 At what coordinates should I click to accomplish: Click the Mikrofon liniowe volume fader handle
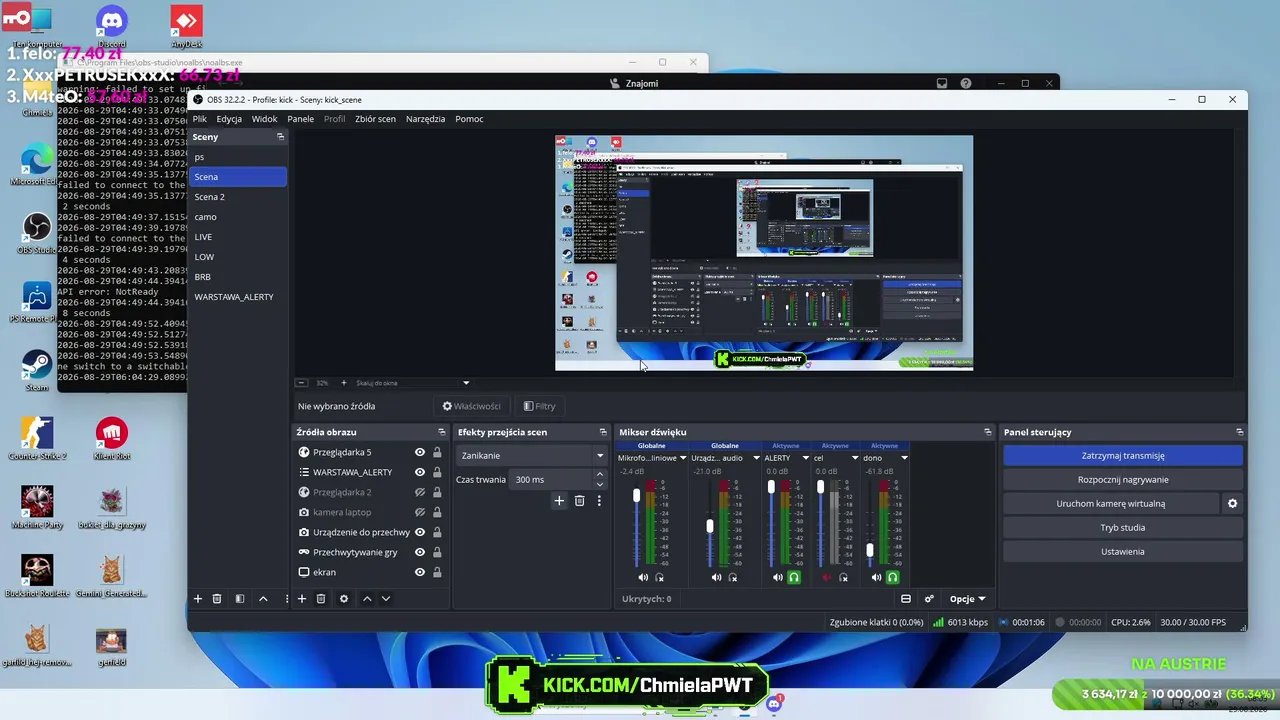coord(636,496)
